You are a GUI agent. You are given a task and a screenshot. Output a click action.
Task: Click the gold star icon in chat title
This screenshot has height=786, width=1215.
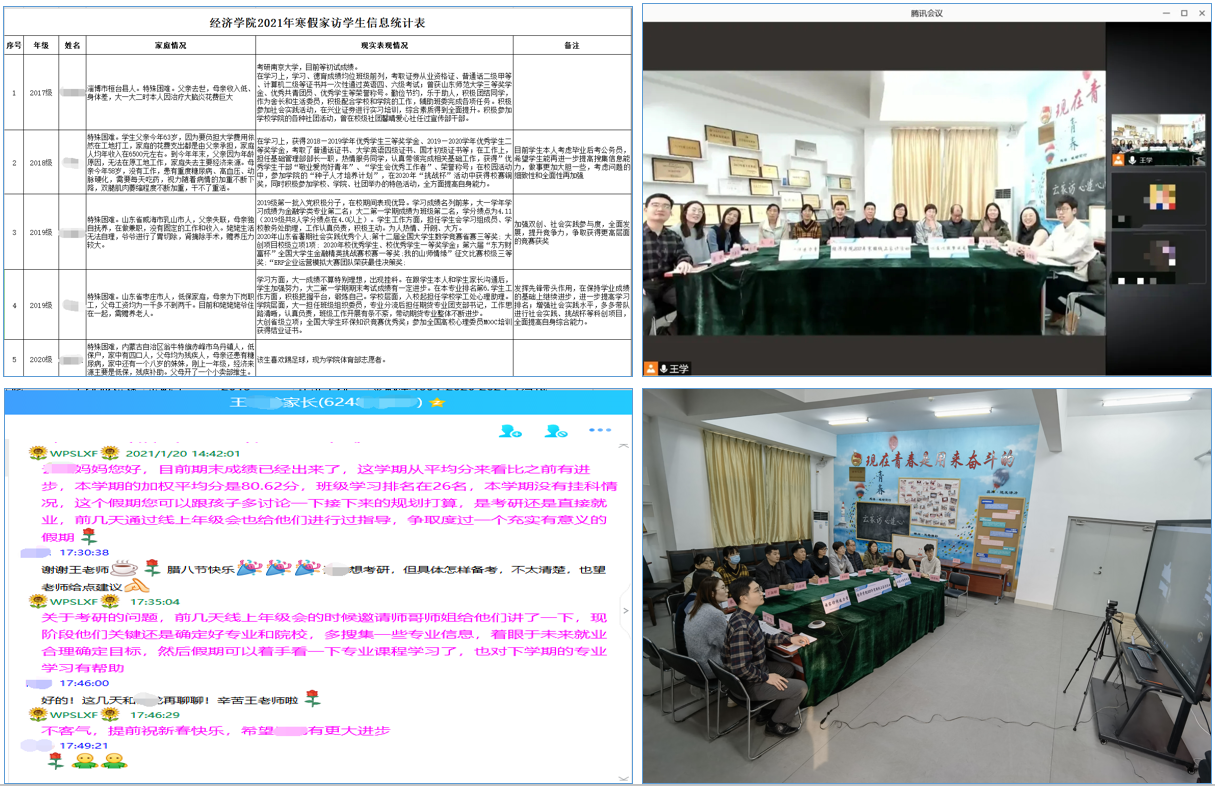click(437, 402)
